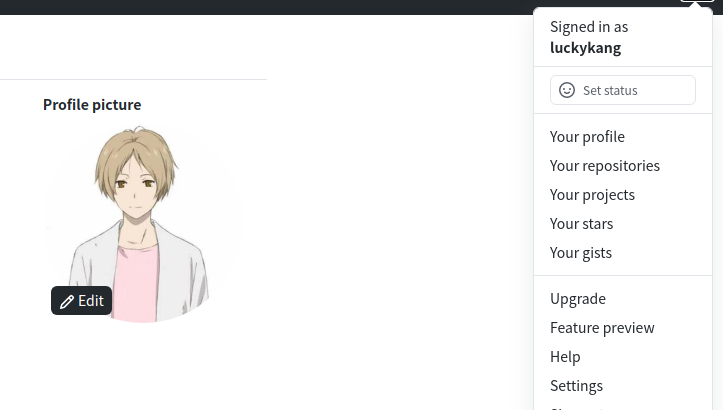Click the profile picture avatar image

pyautogui.click(x=142, y=224)
